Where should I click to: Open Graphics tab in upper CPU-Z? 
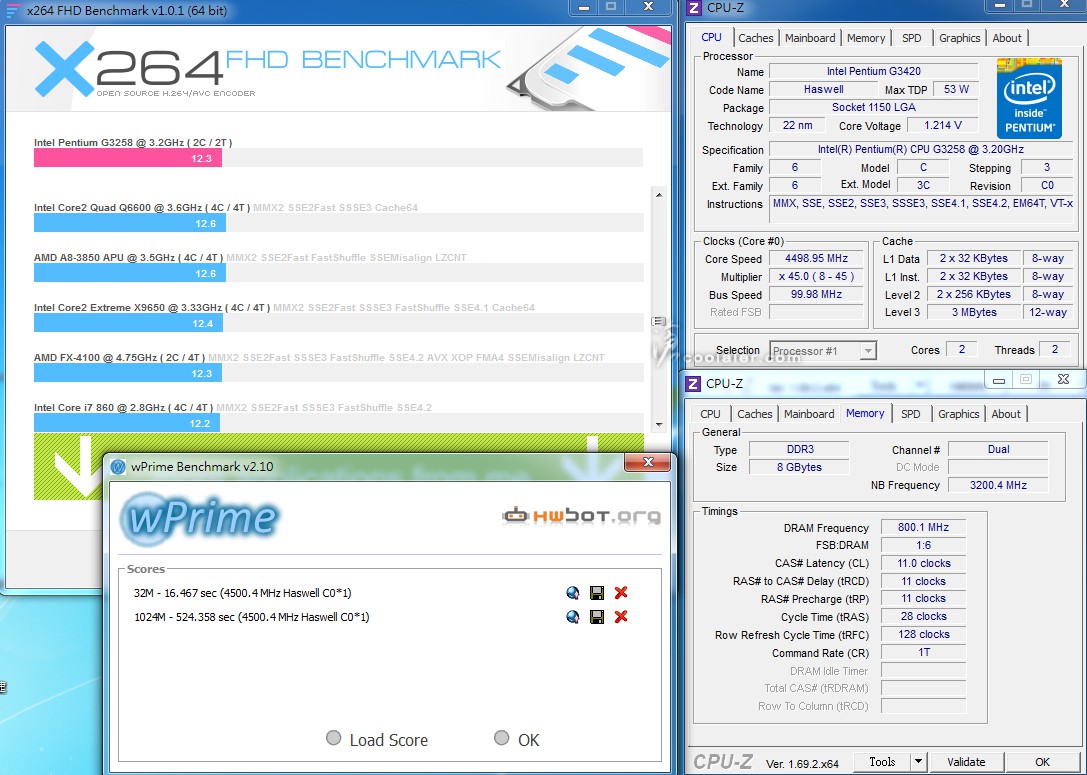(x=959, y=38)
